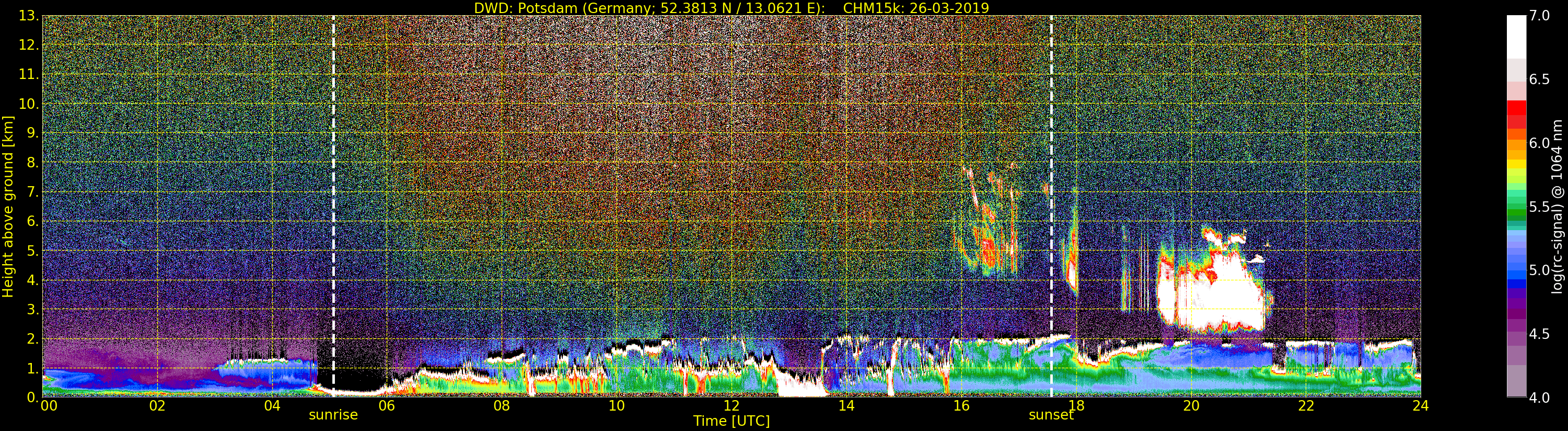Click the time axis tick '14'
The width and height of the screenshot is (1568, 431).
pos(846,406)
